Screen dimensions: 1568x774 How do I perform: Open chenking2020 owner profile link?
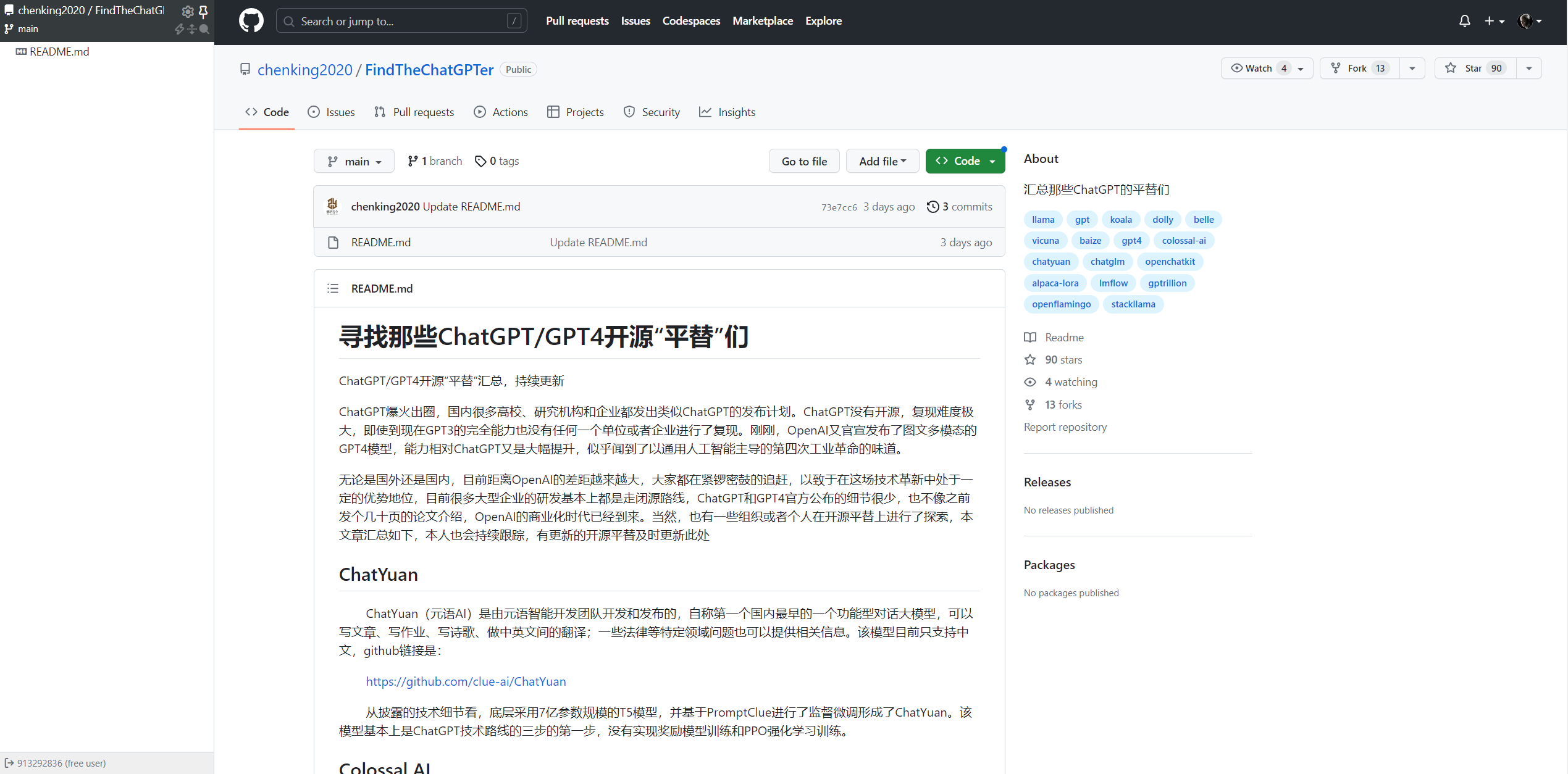click(x=304, y=70)
